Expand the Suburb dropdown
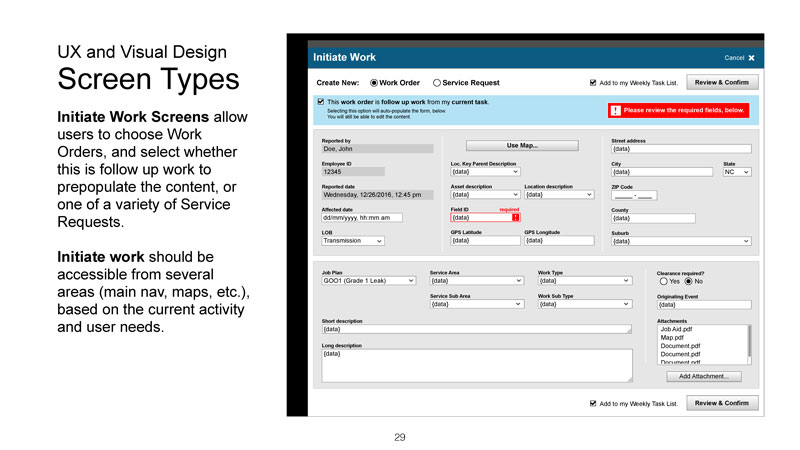Viewport: 800px width, 450px height. click(x=680, y=241)
